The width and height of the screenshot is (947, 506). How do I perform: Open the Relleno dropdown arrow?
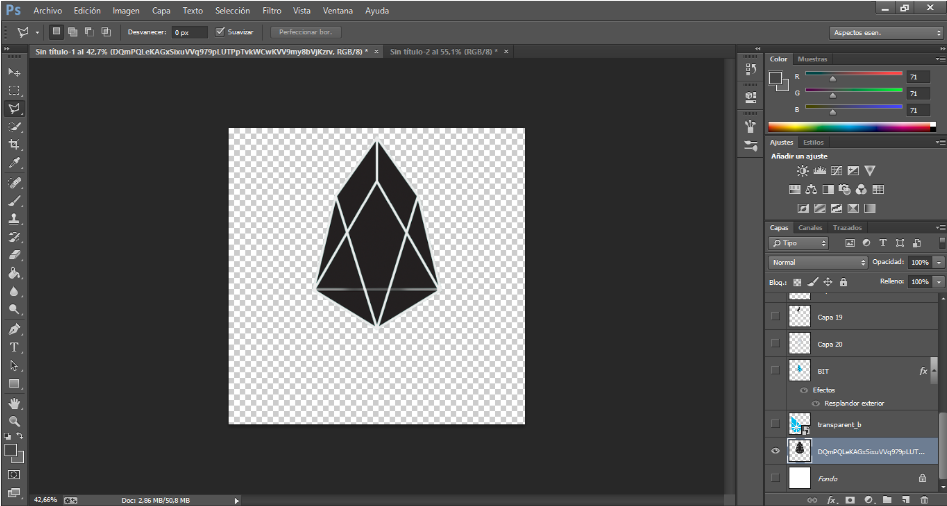point(938,281)
